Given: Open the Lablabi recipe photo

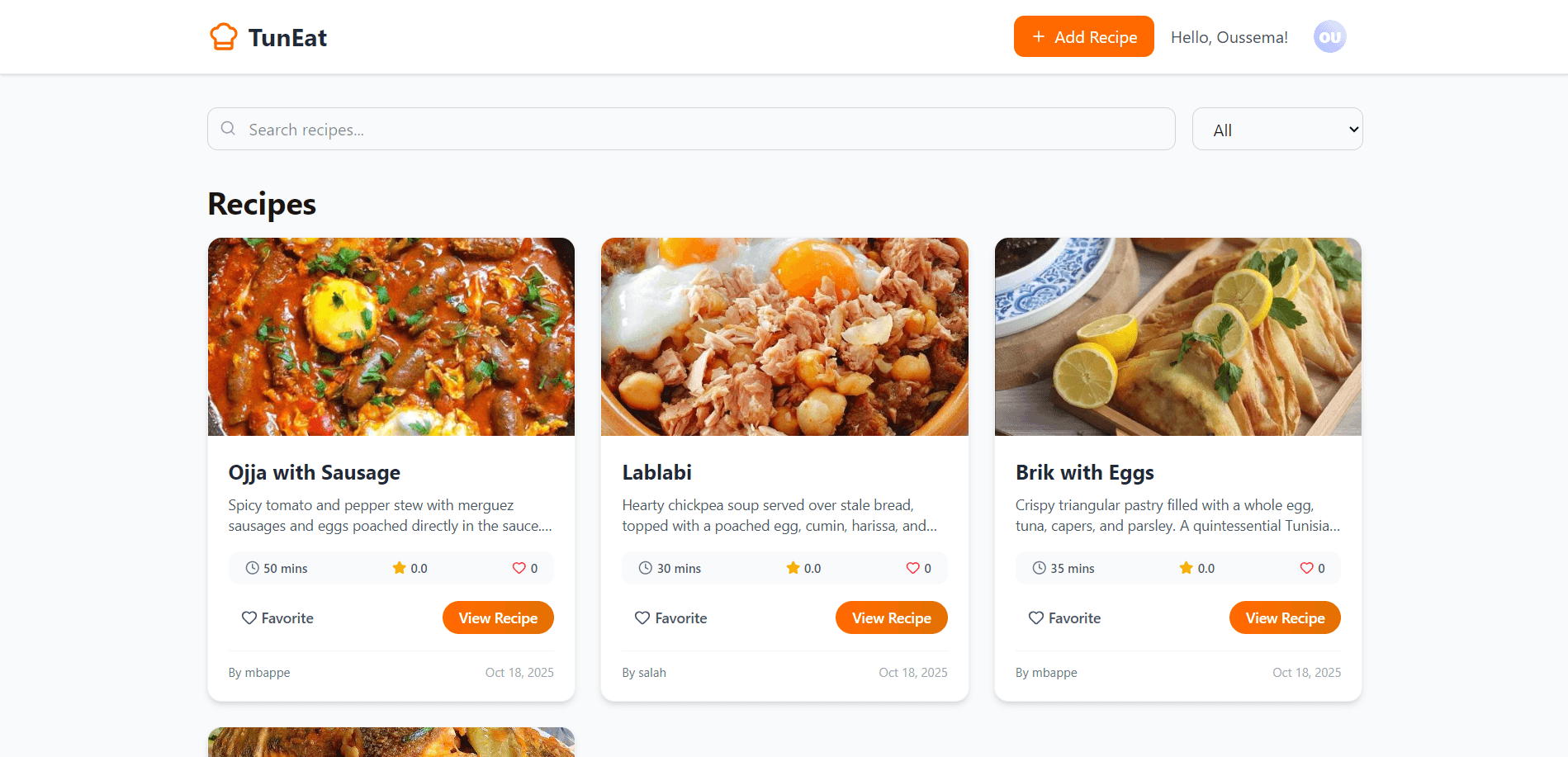Looking at the screenshot, I should 784,337.
